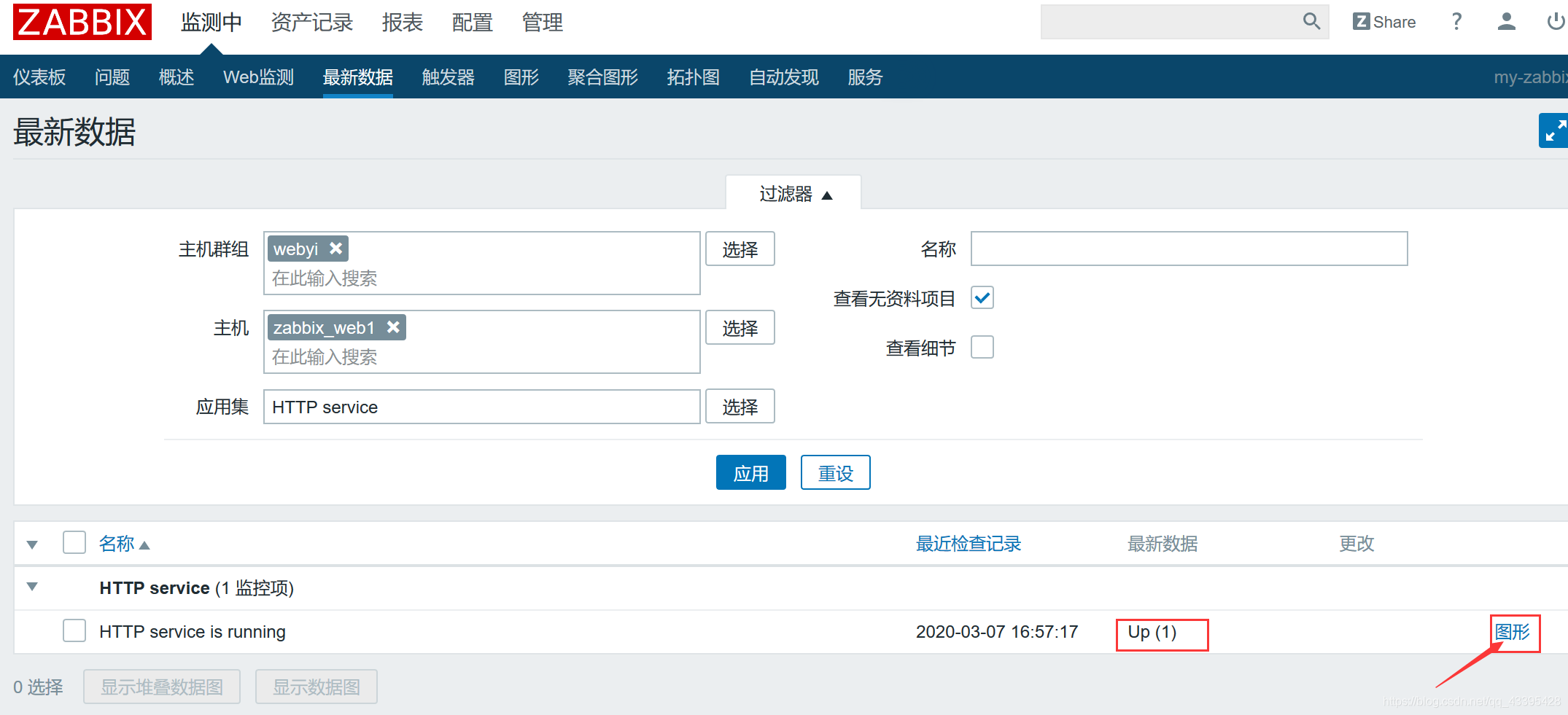Screen dimensions: 1568x715
Task: Click 显示数据图 button
Action: (317, 687)
